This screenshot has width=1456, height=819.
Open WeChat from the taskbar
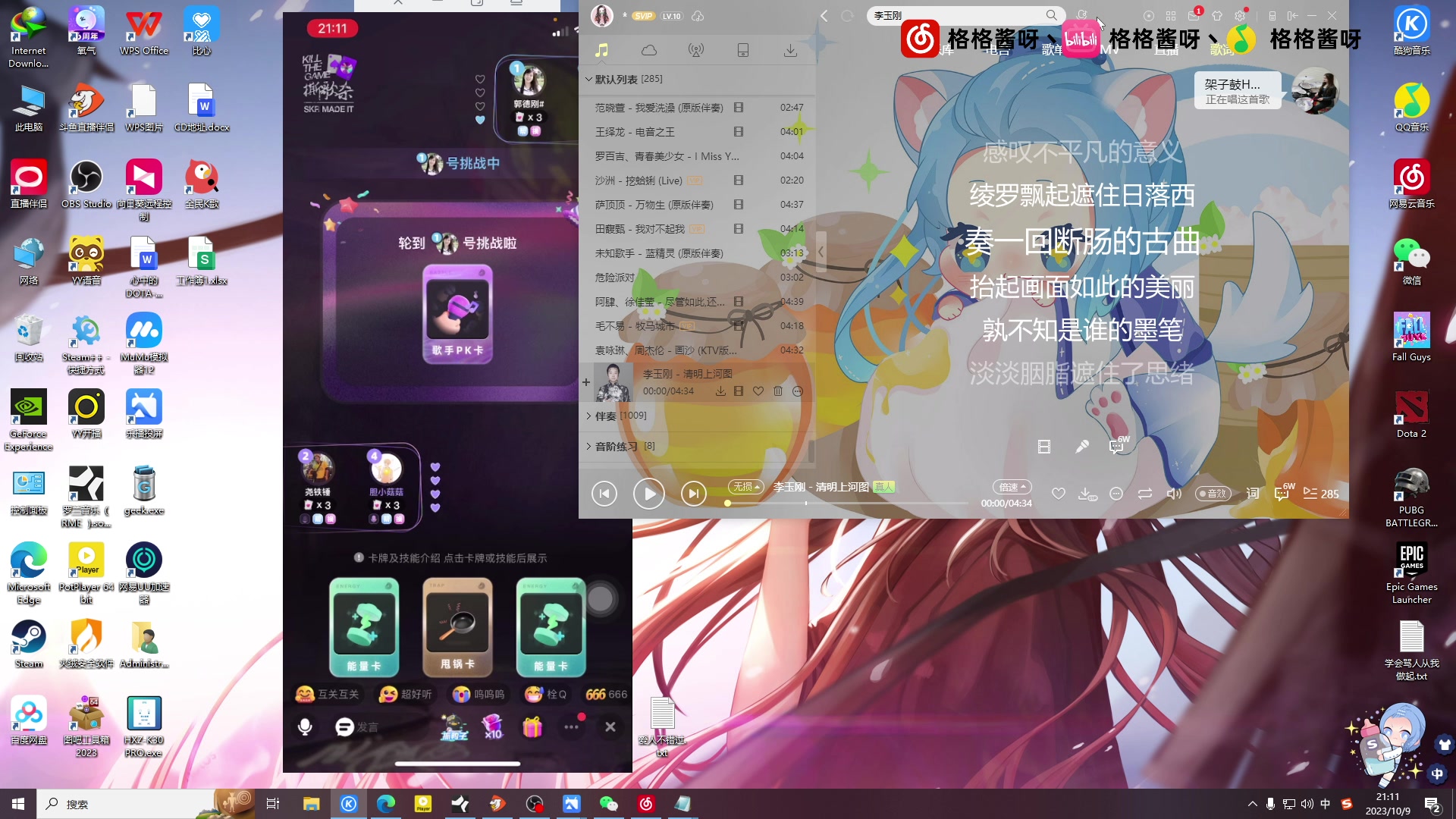(x=609, y=804)
